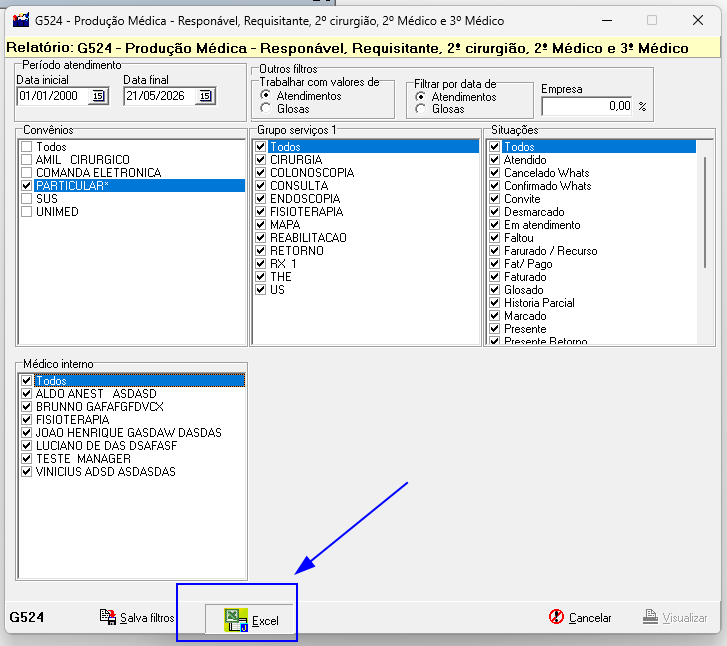The image size is (727, 646).
Task: Check UNIMED convênio
Action: (x=26, y=211)
